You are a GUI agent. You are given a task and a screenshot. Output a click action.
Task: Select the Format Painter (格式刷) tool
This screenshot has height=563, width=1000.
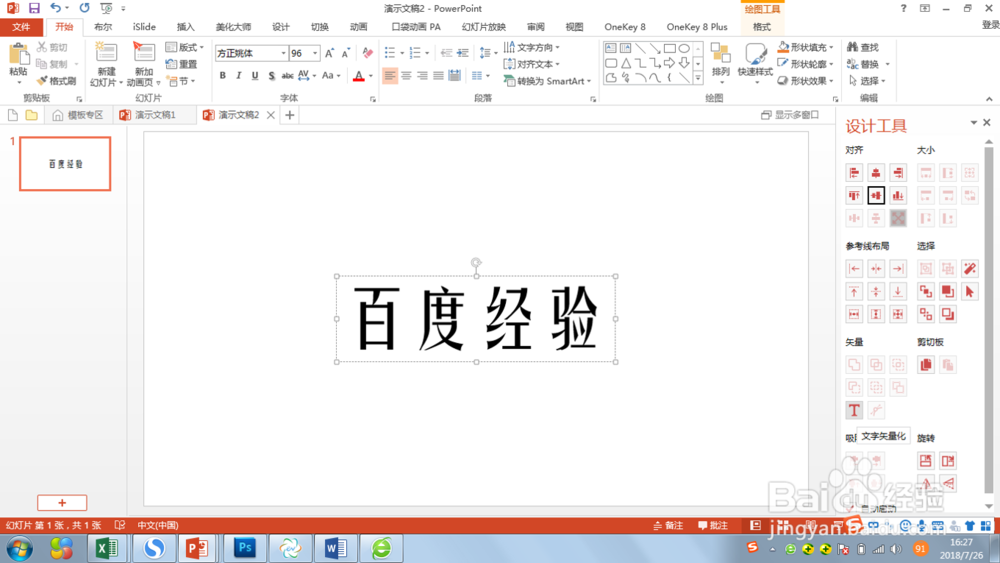pyautogui.click(x=56, y=81)
